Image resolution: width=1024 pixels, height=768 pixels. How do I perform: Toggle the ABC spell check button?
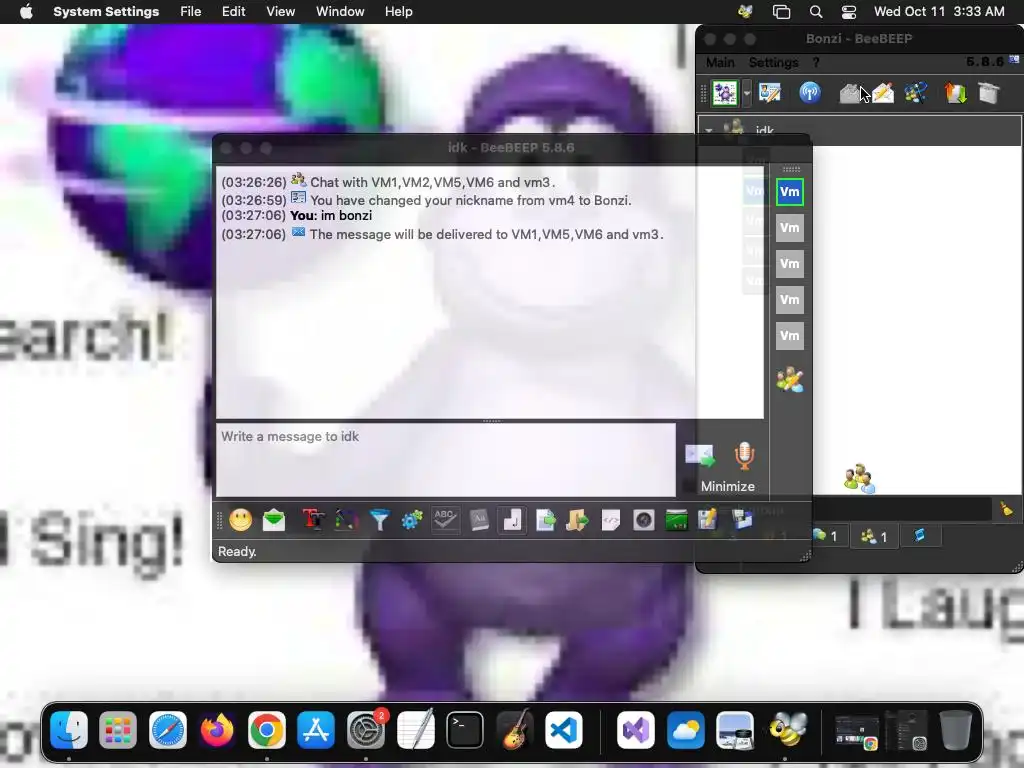click(445, 520)
